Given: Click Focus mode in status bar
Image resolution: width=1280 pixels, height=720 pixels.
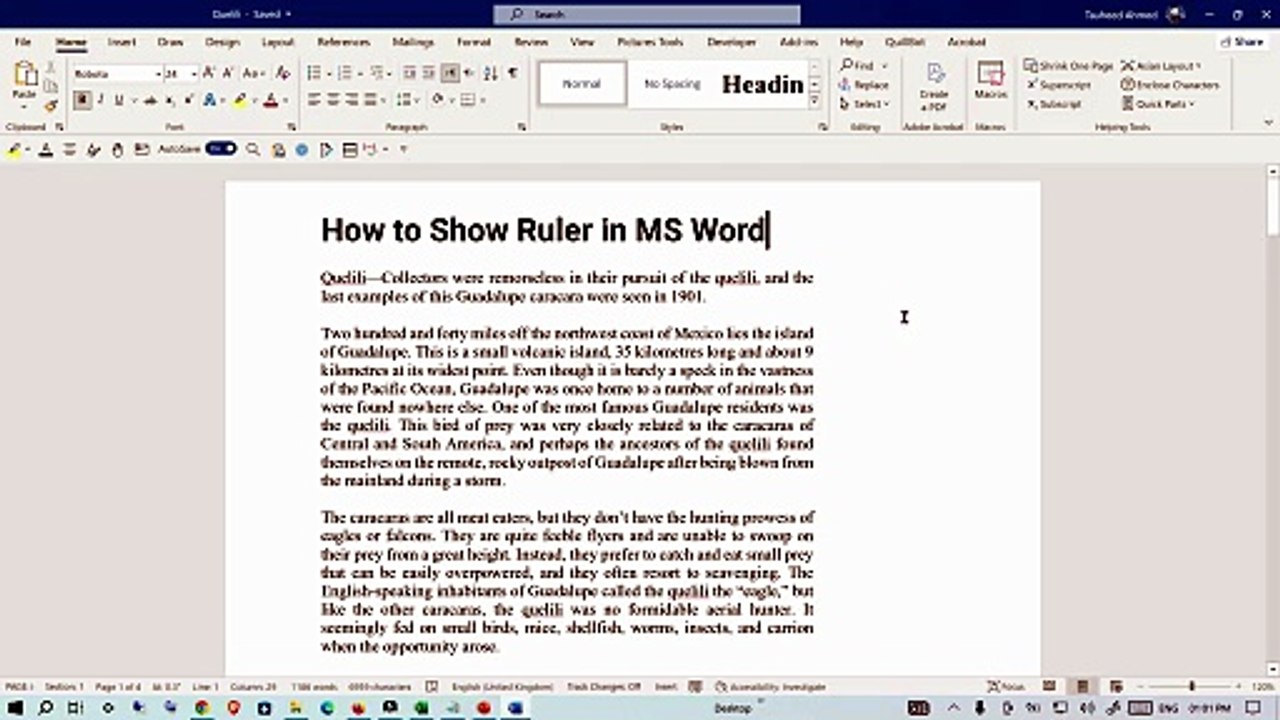Looking at the screenshot, I should click(1004, 687).
